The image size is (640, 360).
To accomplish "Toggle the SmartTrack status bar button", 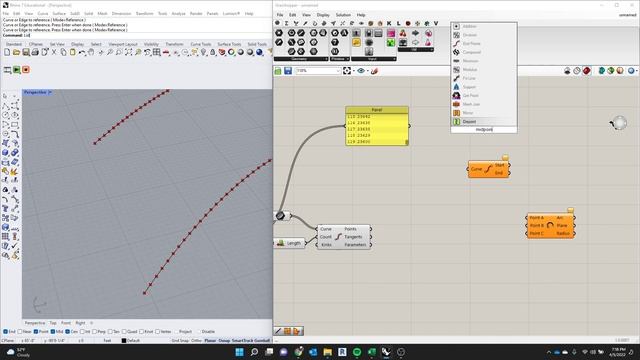I will click(242, 340).
